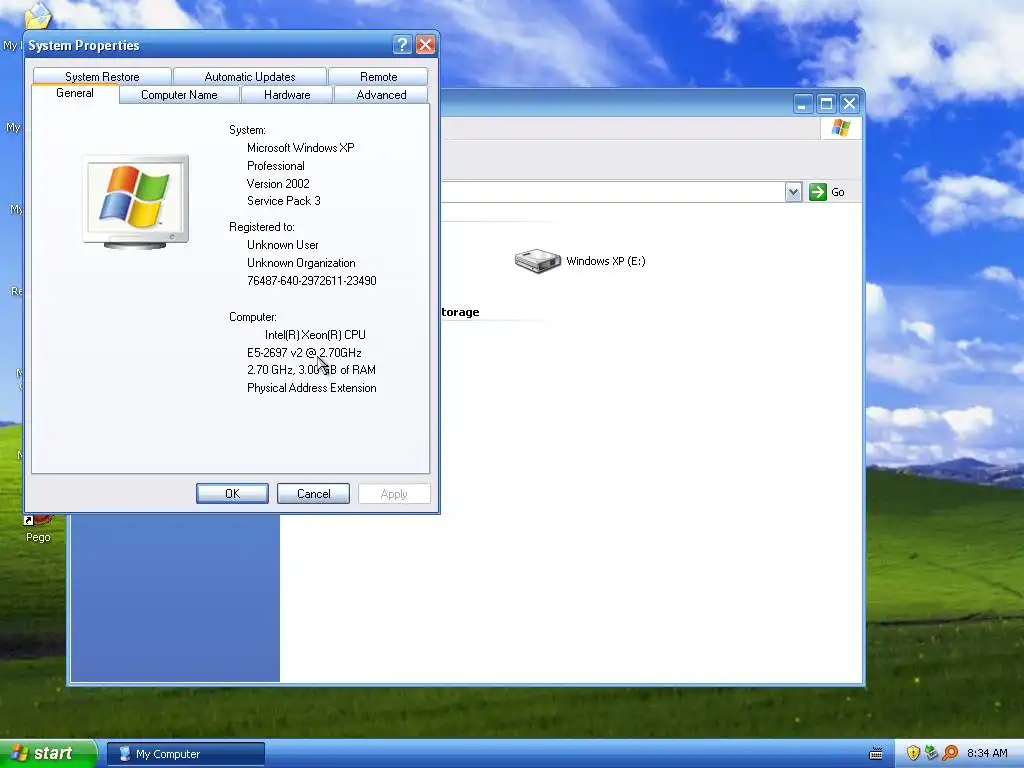Select the Pego desktop shortcut

[x=38, y=530]
